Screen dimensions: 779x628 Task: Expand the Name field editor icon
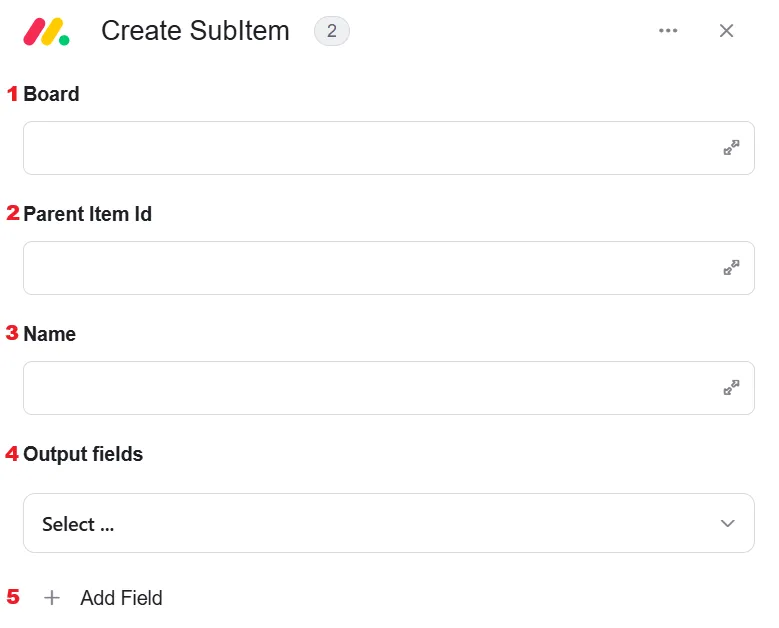[731, 388]
